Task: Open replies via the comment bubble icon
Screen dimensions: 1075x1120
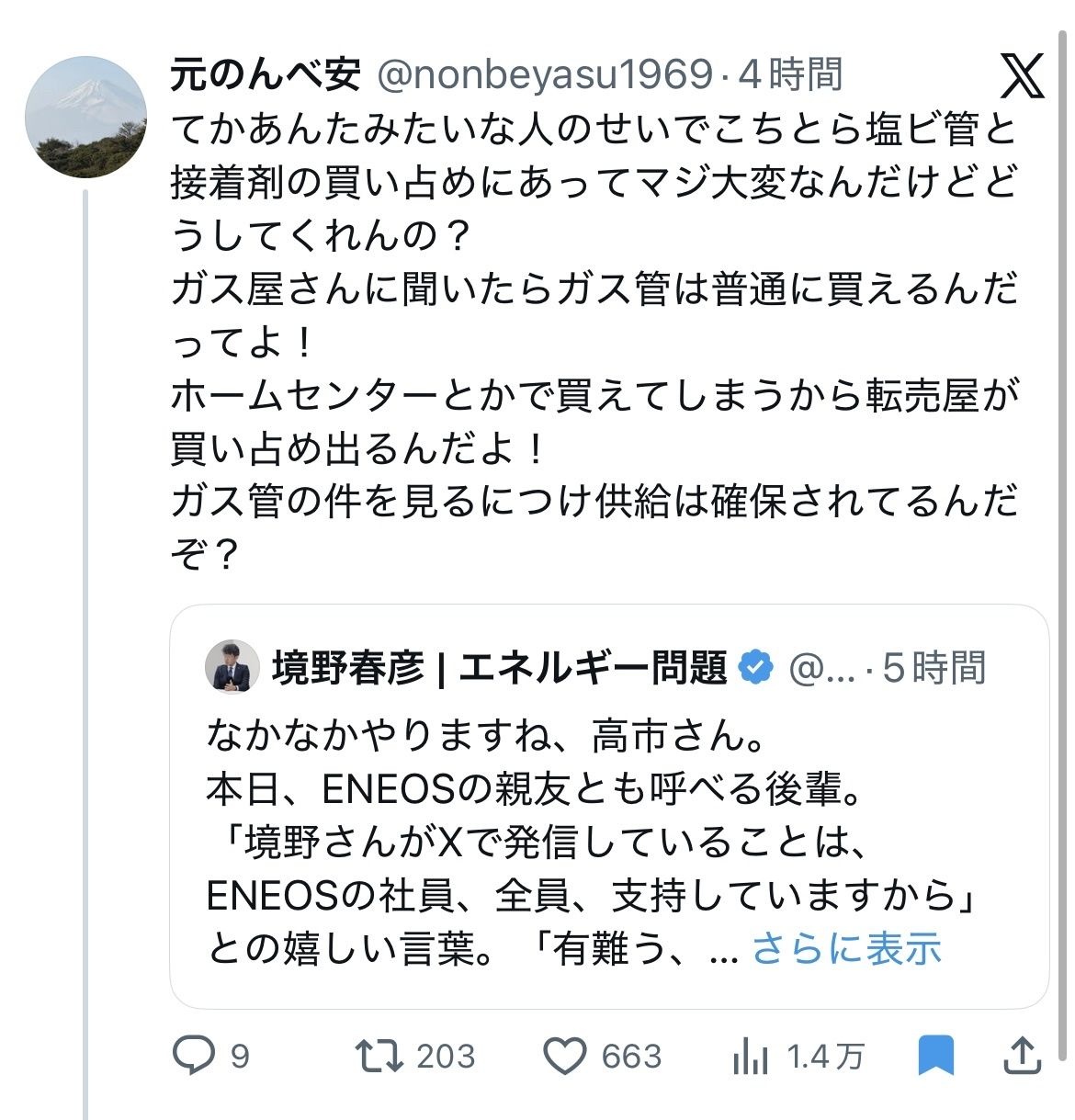Action: point(193,1056)
